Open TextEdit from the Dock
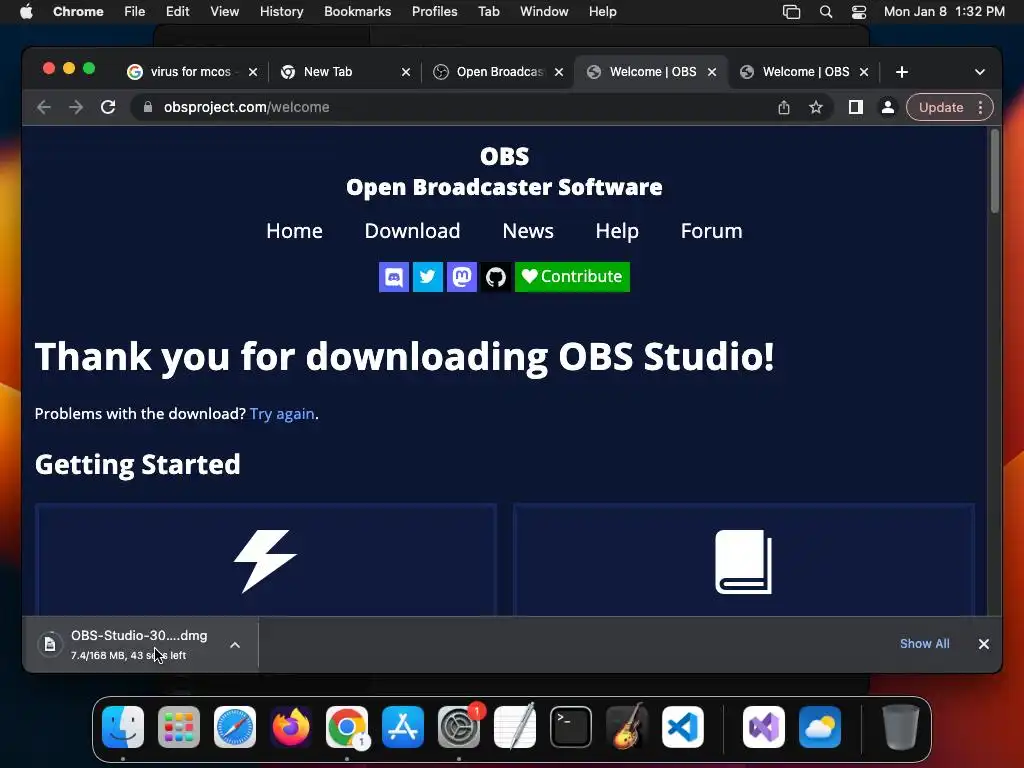The height and width of the screenshot is (768, 1024). (515, 727)
